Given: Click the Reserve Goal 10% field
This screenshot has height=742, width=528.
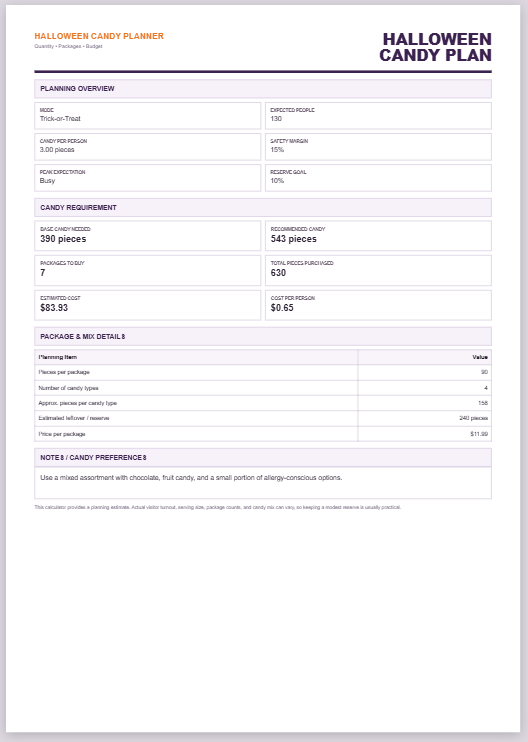Looking at the screenshot, I should tap(378, 178).
